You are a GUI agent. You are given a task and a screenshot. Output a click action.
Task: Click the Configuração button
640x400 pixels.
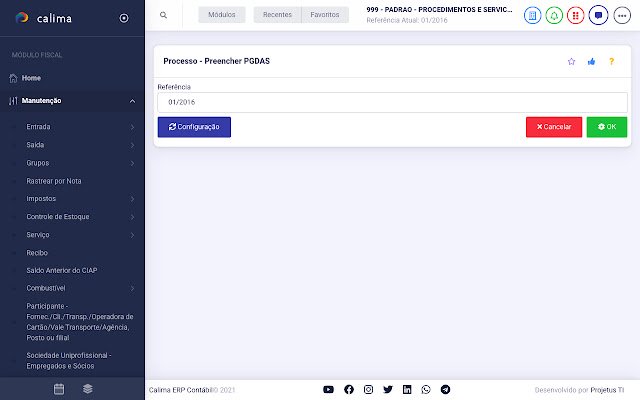194,127
